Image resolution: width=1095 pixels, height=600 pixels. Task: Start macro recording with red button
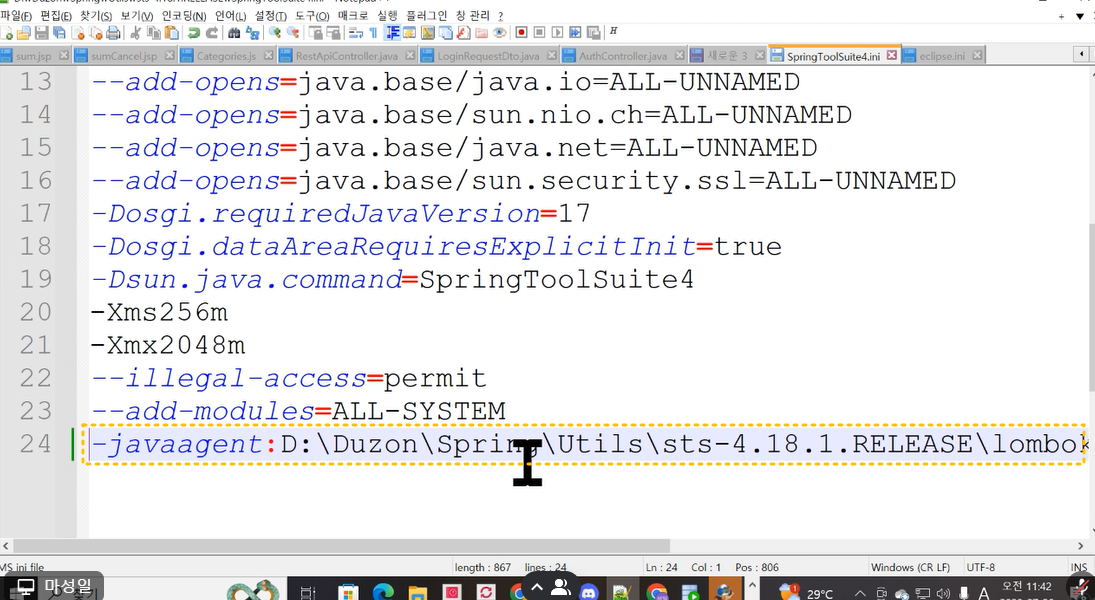521,33
